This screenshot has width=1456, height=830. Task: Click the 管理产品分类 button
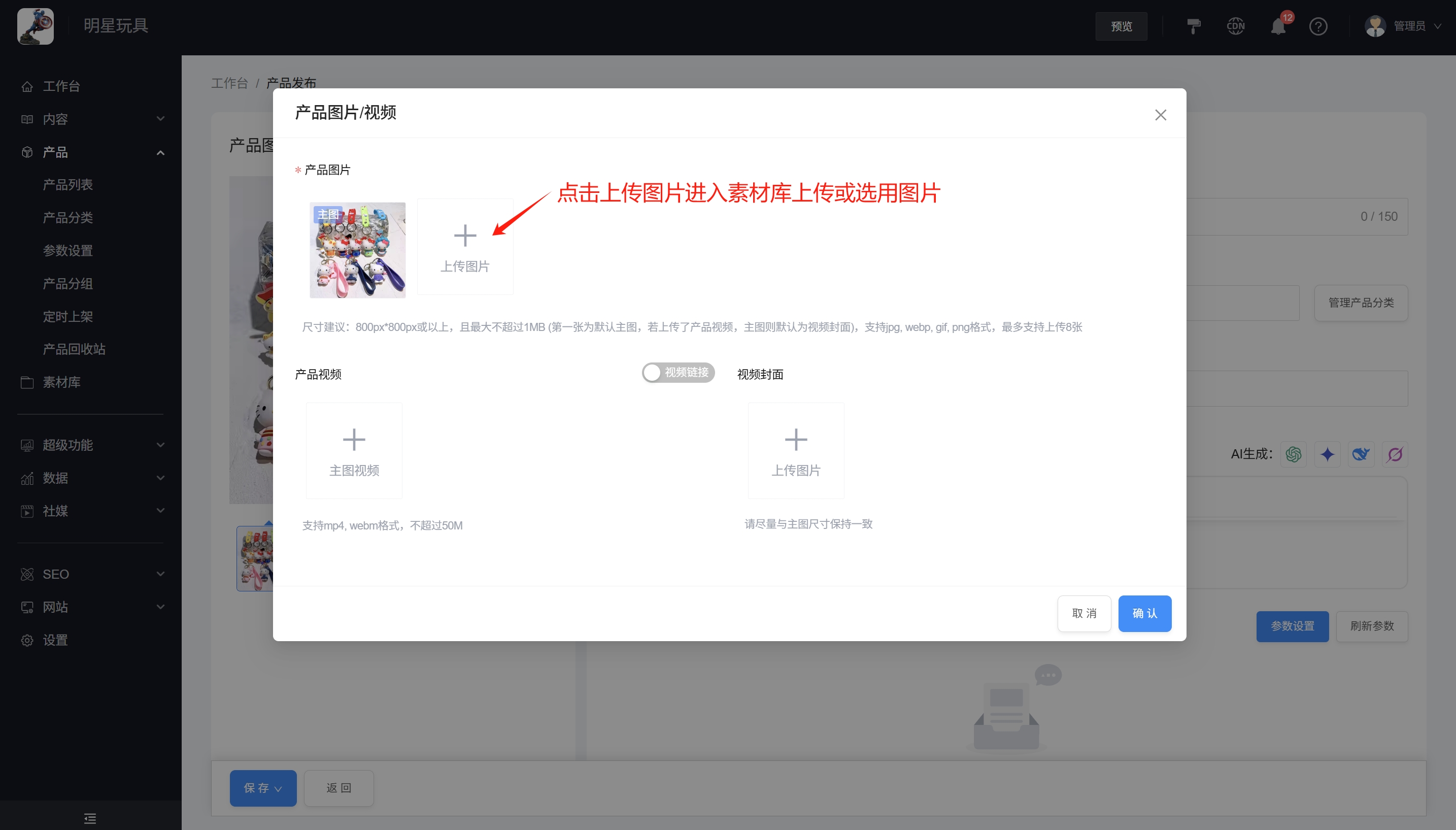pyautogui.click(x=1360, y=303)
